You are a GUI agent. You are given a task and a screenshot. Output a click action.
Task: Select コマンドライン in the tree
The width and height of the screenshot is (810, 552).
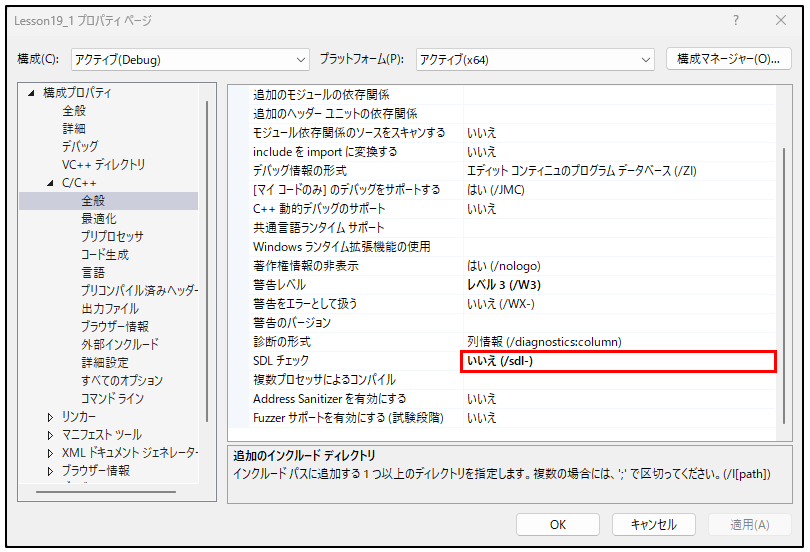tap(112, 399)
